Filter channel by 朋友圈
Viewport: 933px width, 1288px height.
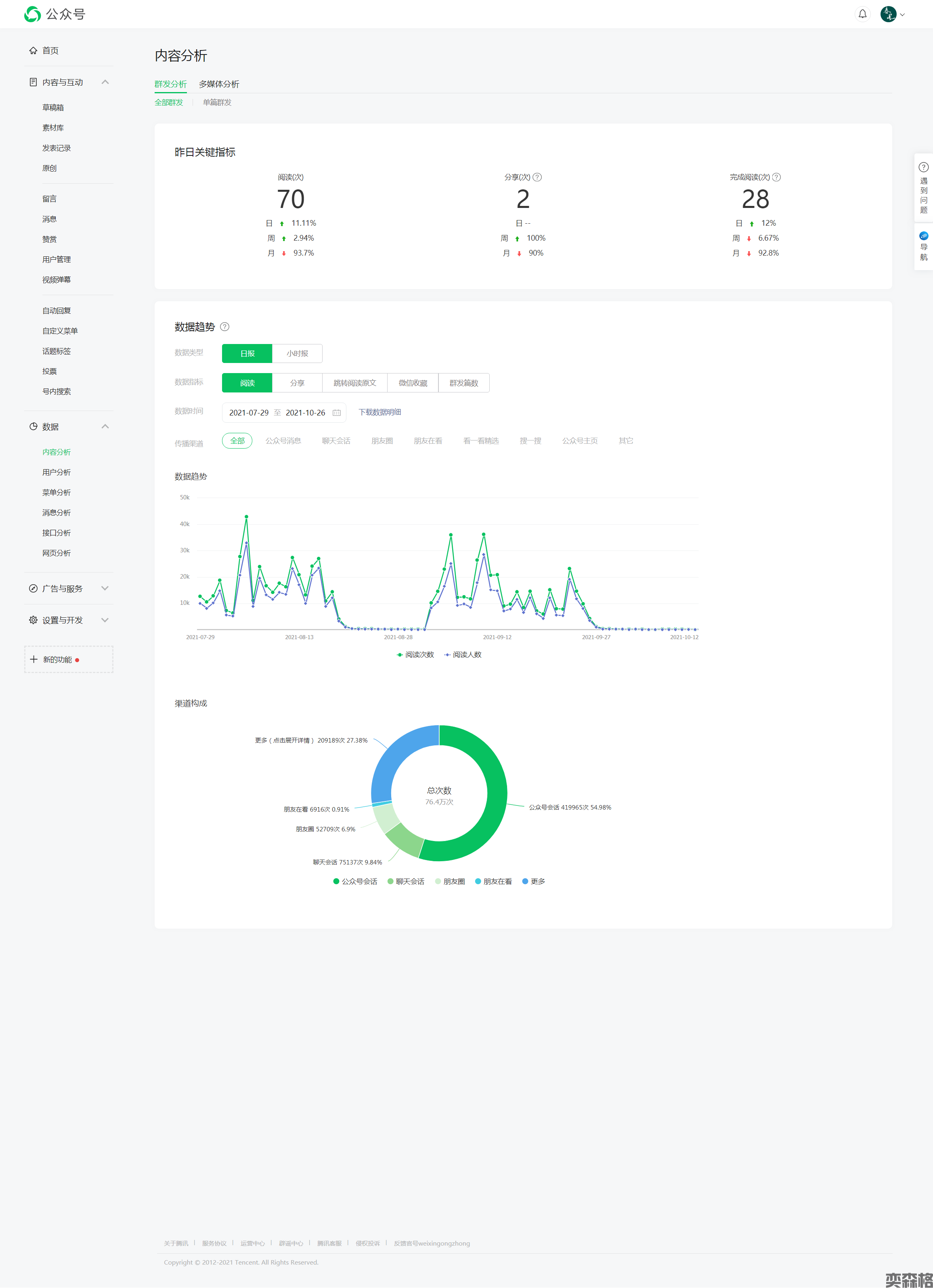(x=382, y=441)
